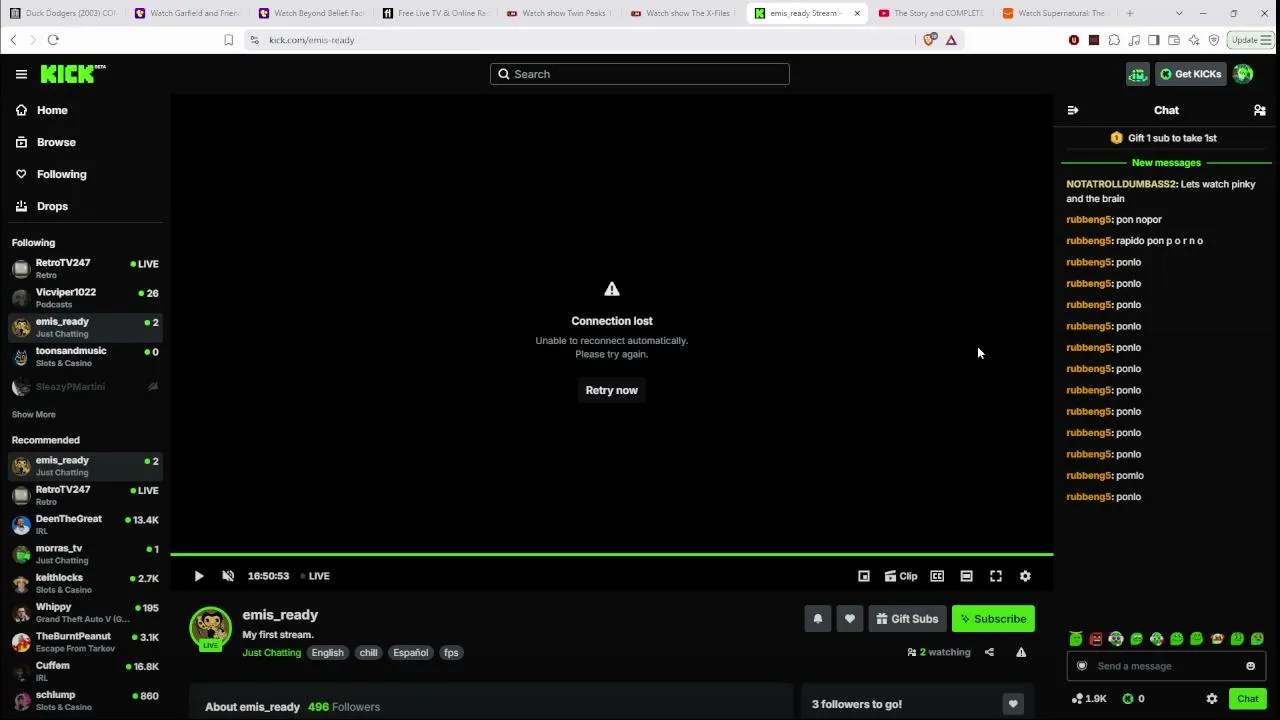Open Whippy recommended channel

(x=85, y=612)
